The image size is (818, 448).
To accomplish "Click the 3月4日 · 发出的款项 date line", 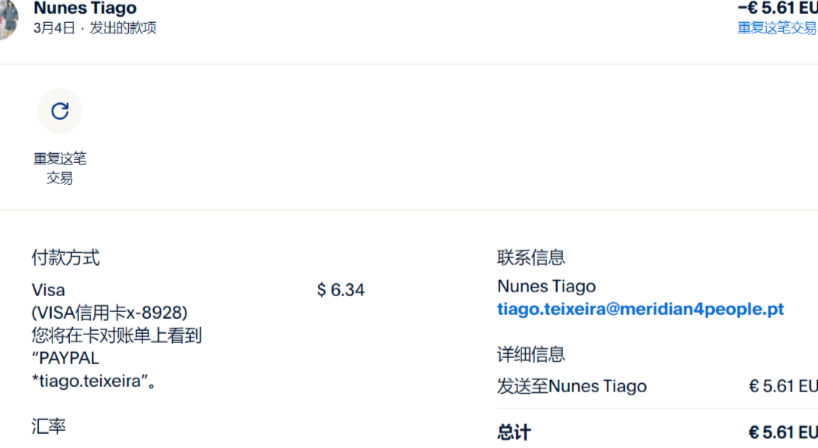I will [x=95, y=28].
